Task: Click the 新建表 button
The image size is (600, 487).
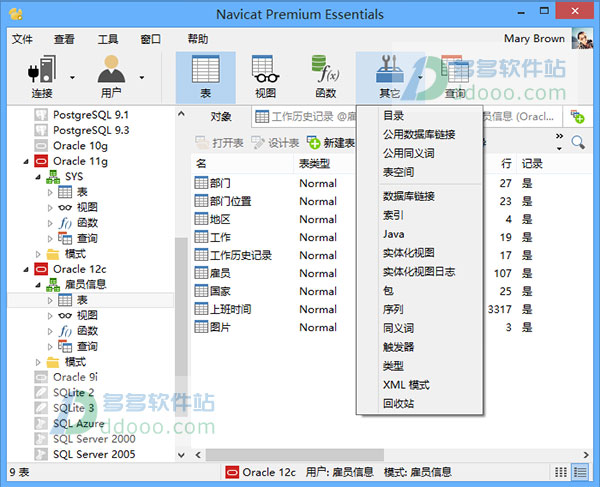Action: pos(331,143)
